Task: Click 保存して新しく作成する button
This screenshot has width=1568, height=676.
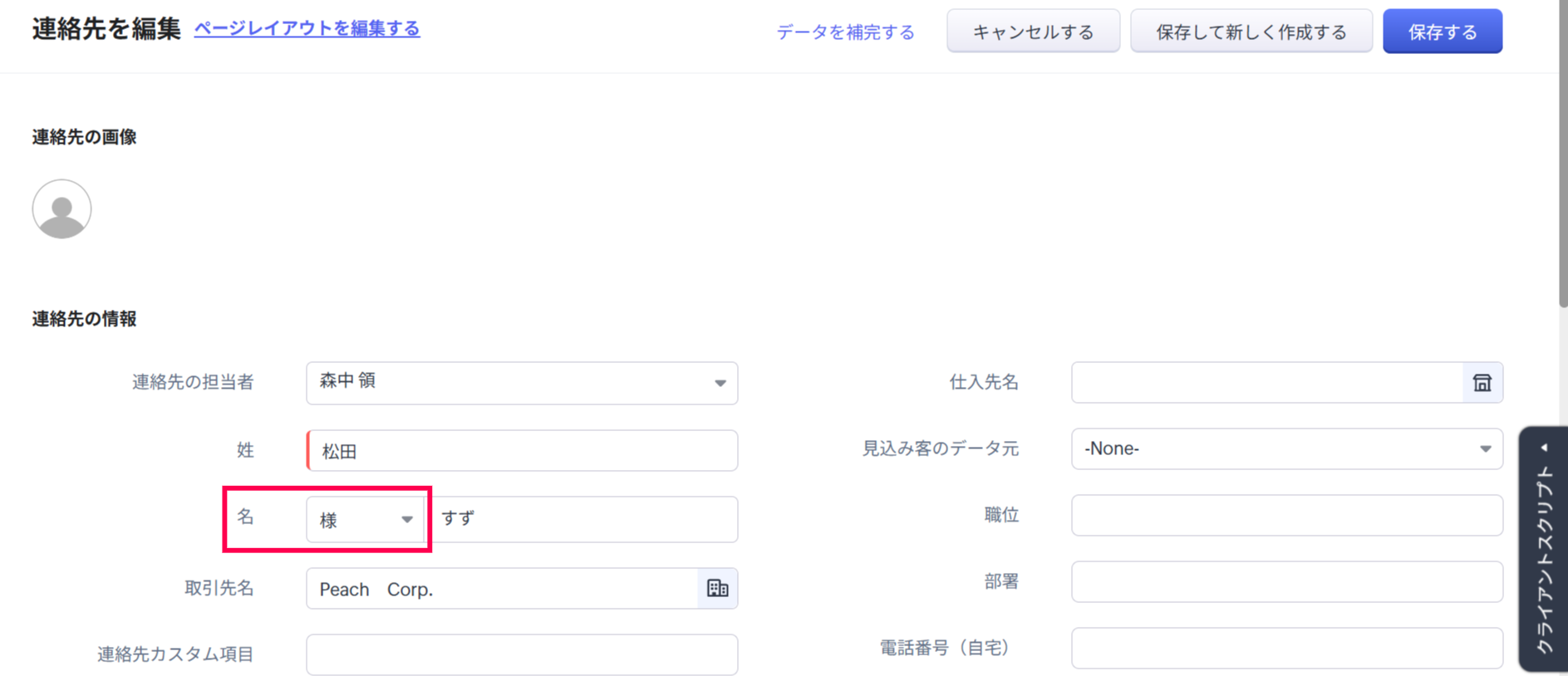Action: pos(1251,32)
